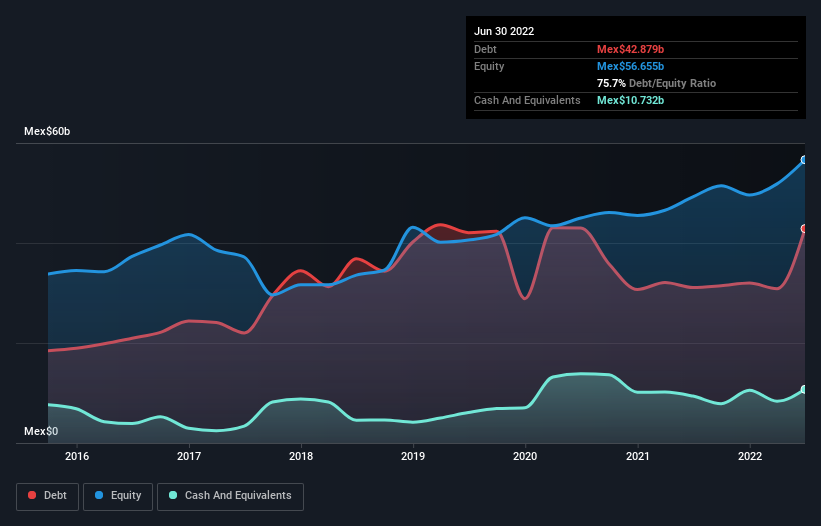The height and width of the screenshot is (526, 821).
Task: Click the 75.7% Debt/Equity Ratio text
Action: tap(656, 83)
